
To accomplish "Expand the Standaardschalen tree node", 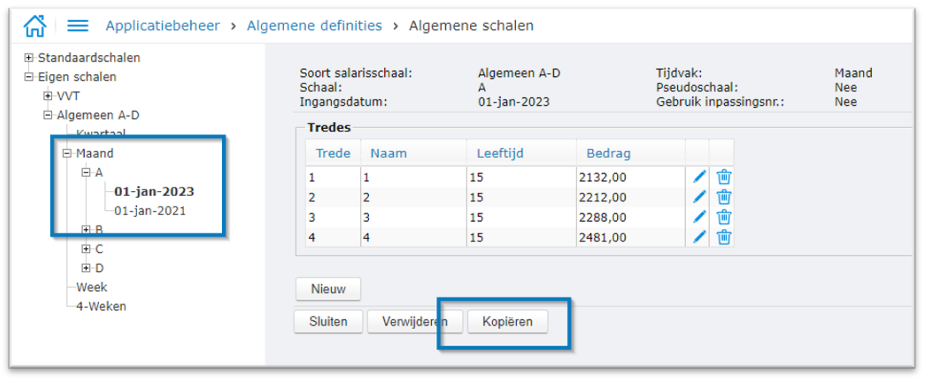I will pos(28,58).
